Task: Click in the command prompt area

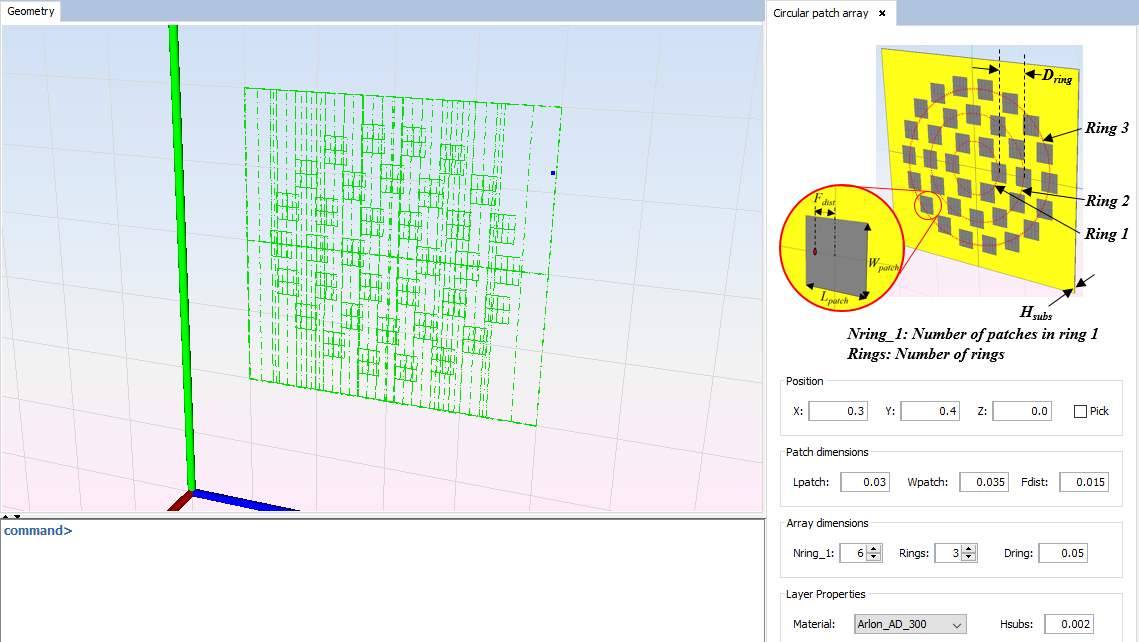Action: pos(380,580)
